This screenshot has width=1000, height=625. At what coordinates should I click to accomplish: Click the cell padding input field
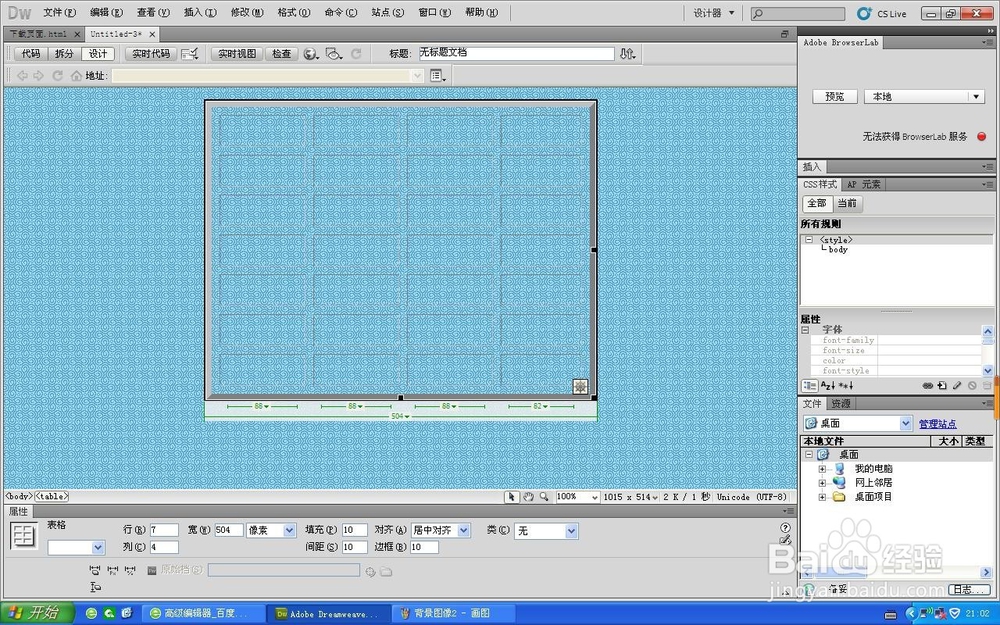point(355,531)
